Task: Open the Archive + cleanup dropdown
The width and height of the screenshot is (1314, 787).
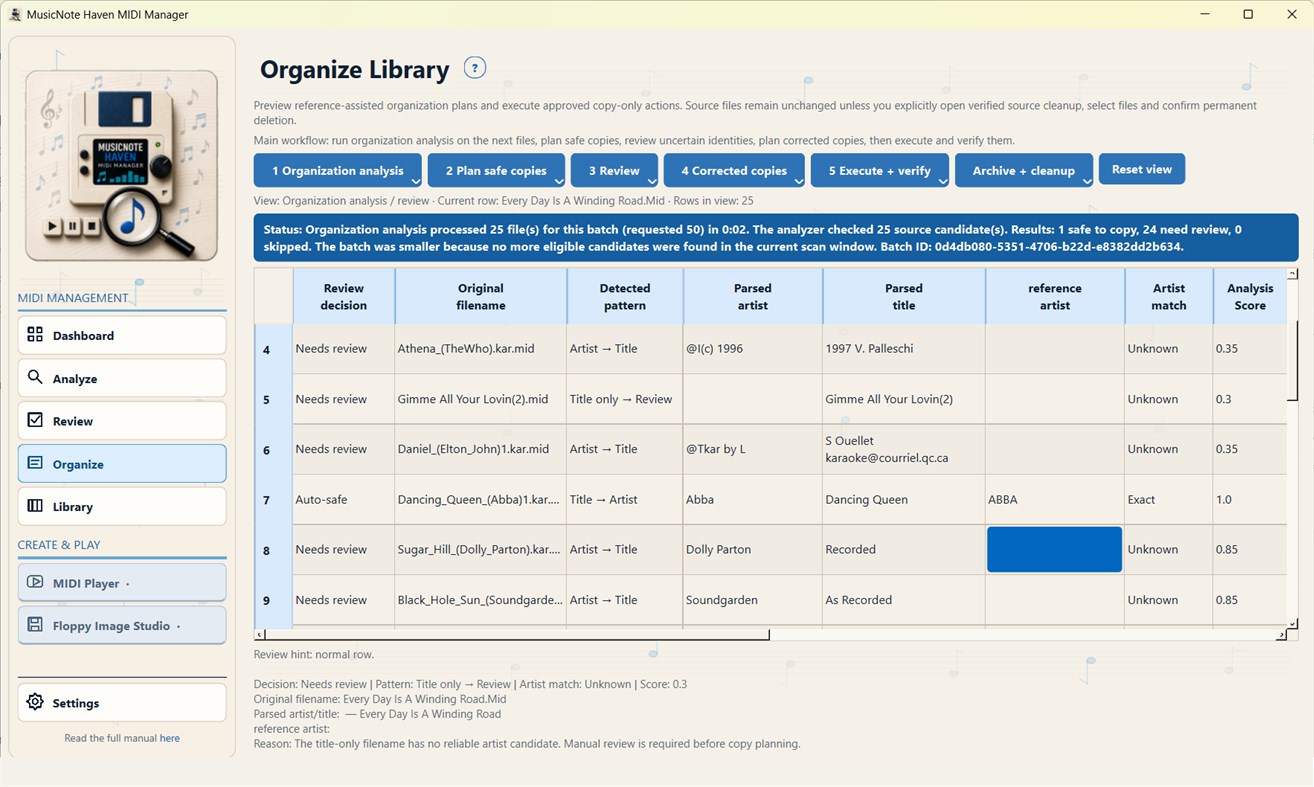Action: [1087, 181]
